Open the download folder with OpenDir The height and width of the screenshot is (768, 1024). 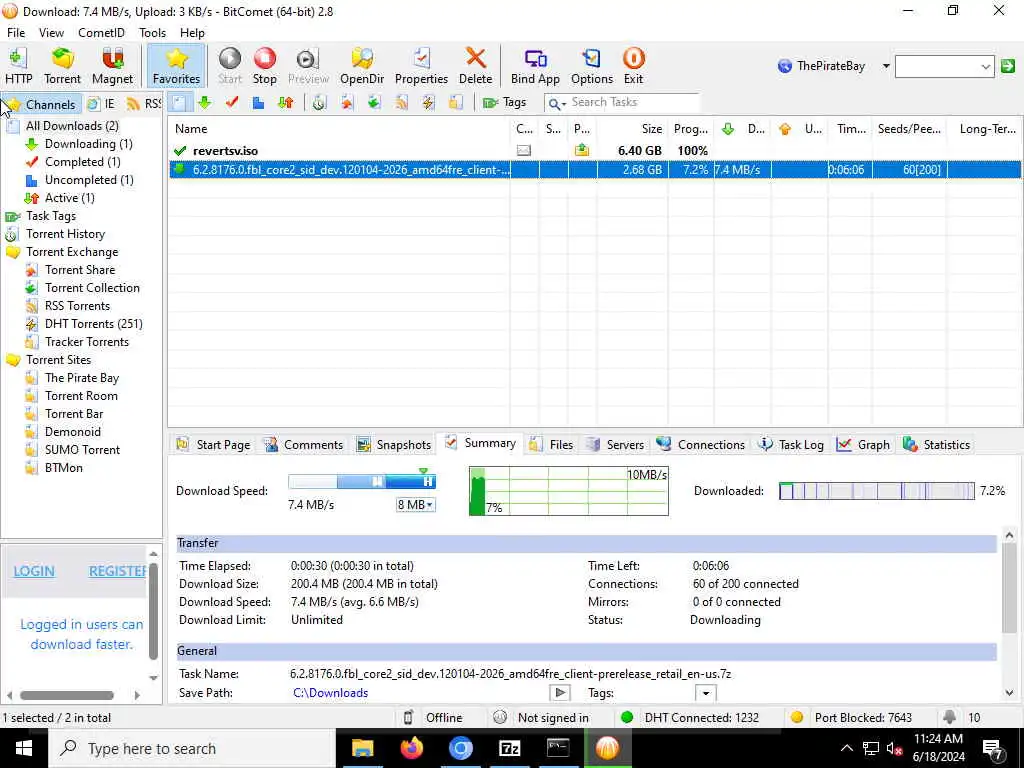(x=362, y=66)
